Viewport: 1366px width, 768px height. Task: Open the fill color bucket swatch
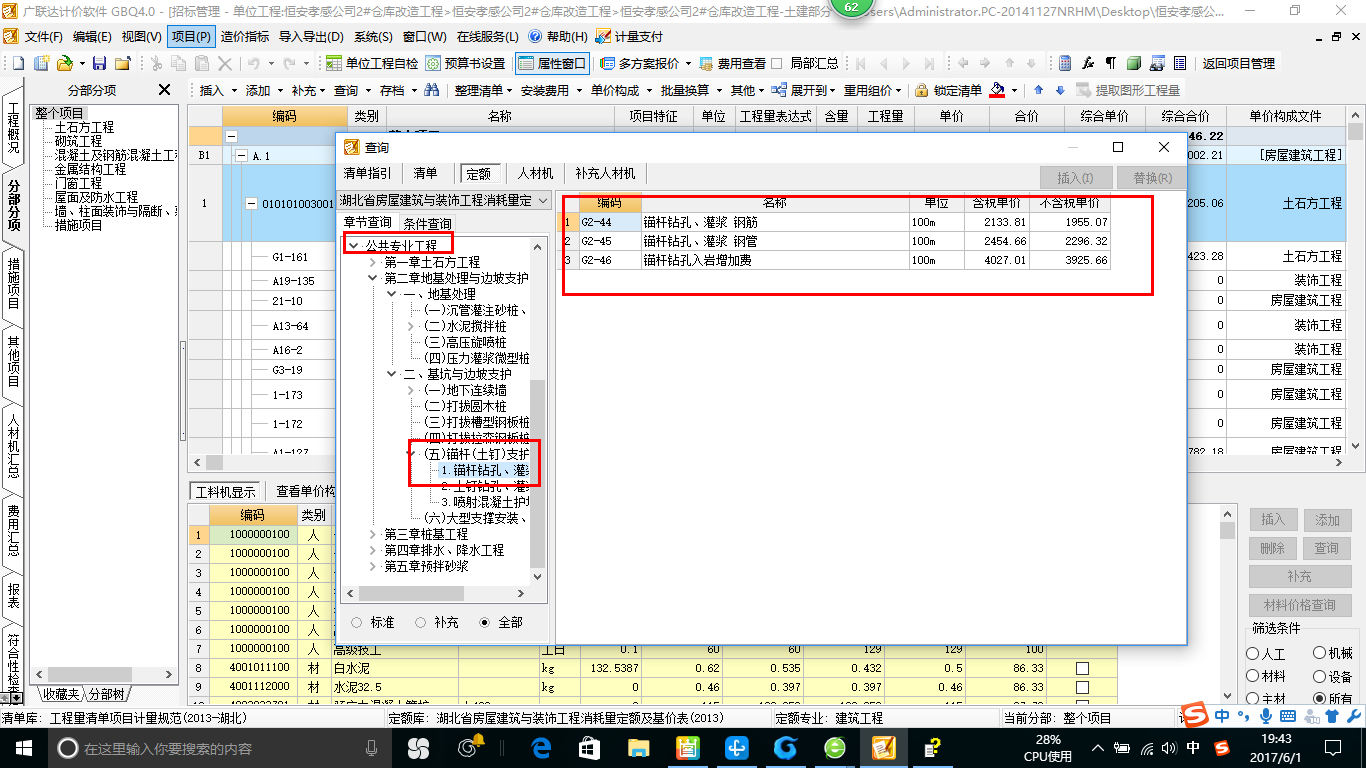tap(997, 90)
